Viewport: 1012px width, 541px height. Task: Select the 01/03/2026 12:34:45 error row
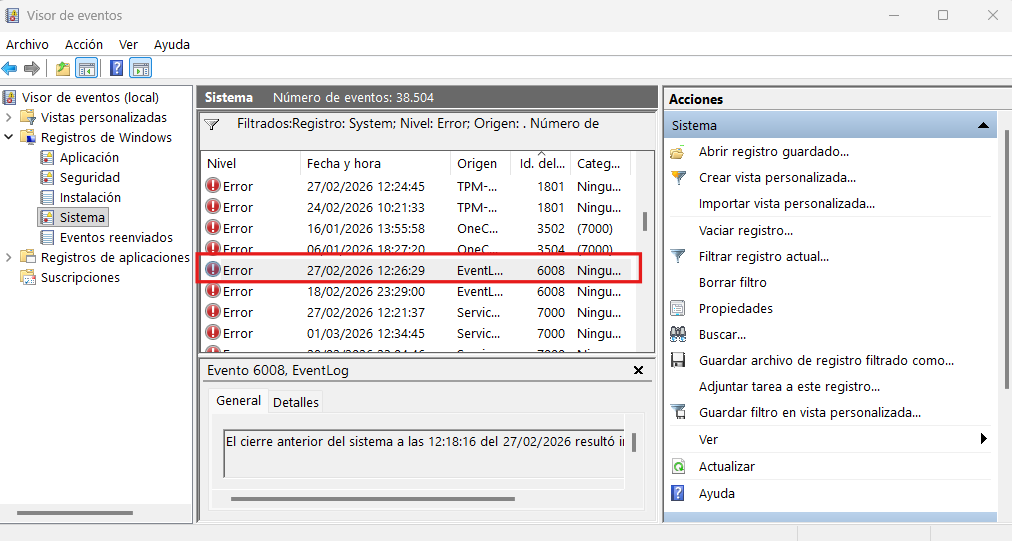tap(418, 333)
